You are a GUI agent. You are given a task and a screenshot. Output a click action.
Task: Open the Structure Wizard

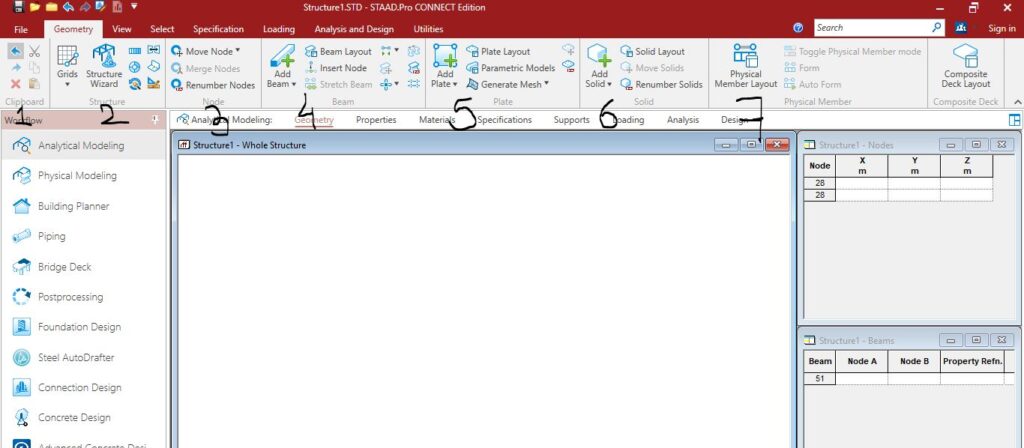click(x=104, y=67)
